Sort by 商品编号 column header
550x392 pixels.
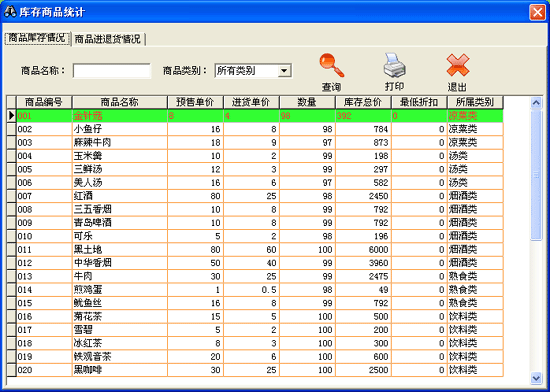pos(44,102)
